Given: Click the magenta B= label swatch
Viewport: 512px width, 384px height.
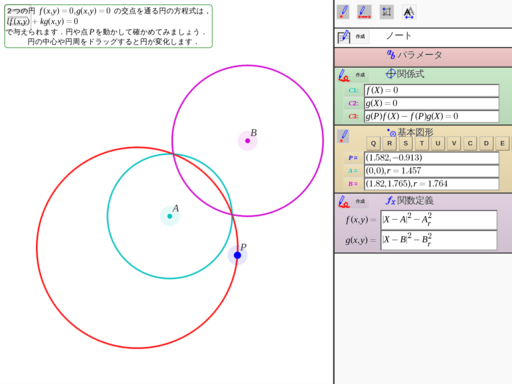Looking at the screenshot, I should tap(353, 184).
